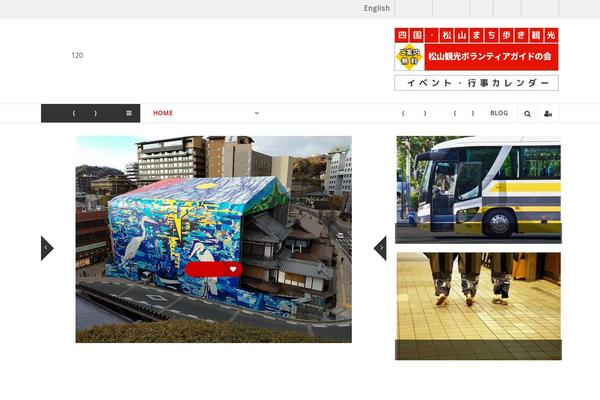Open 松山観光ボランティアガイドの会 banner

(491, 57)
